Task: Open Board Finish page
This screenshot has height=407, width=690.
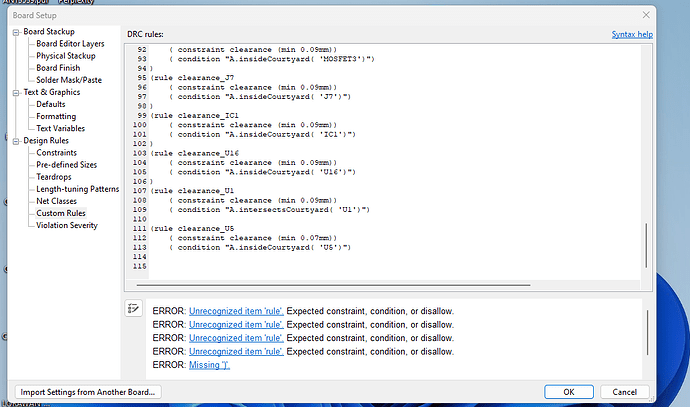Action: [x=58, y=68]
